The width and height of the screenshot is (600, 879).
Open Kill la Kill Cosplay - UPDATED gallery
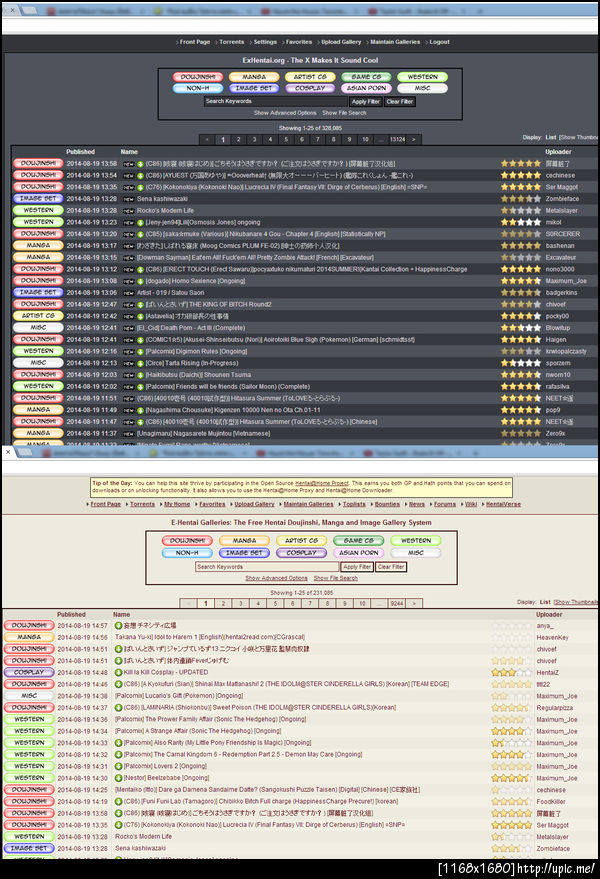(x=166, y=672)
